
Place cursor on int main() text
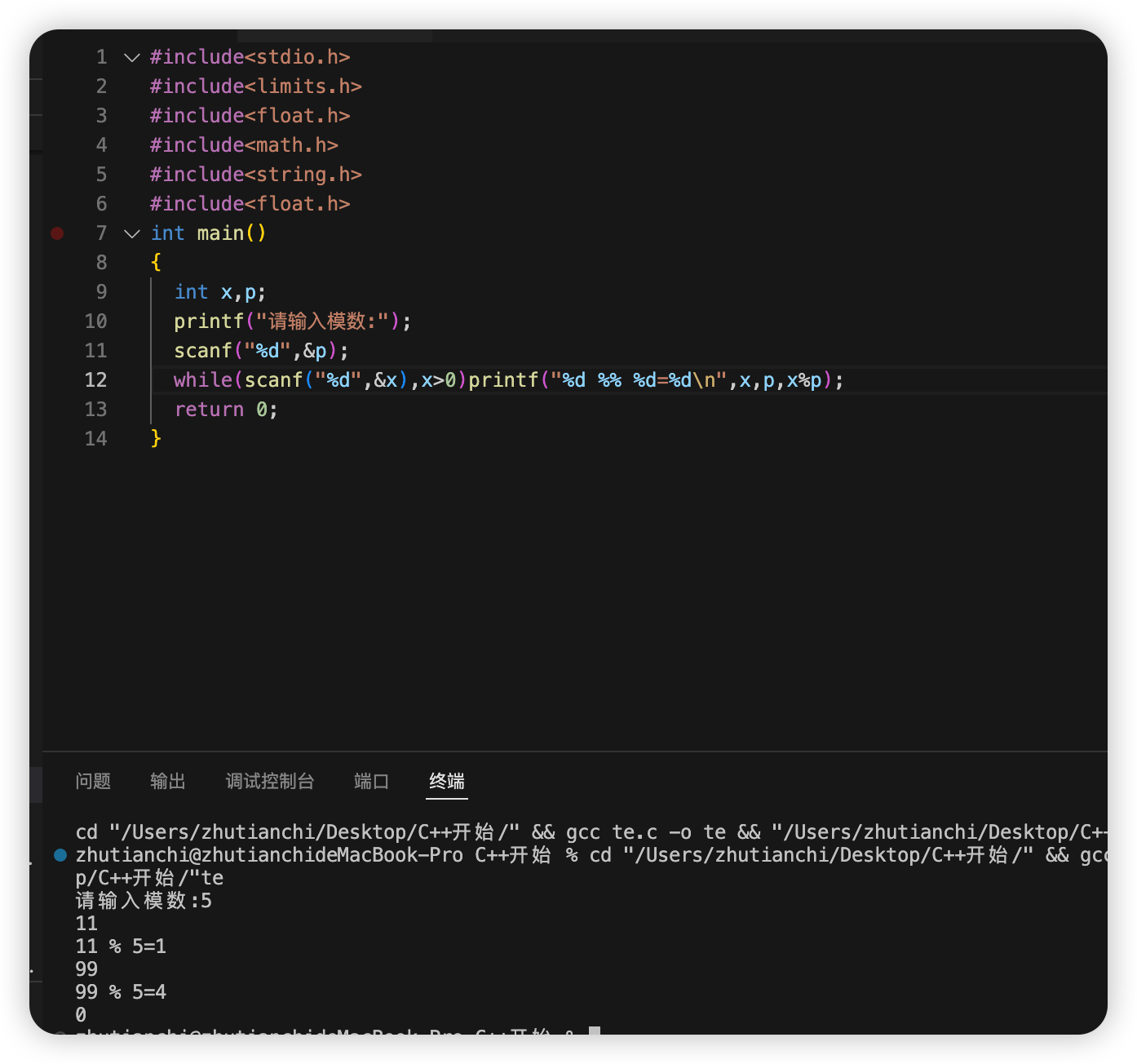[x=209, y=233]
